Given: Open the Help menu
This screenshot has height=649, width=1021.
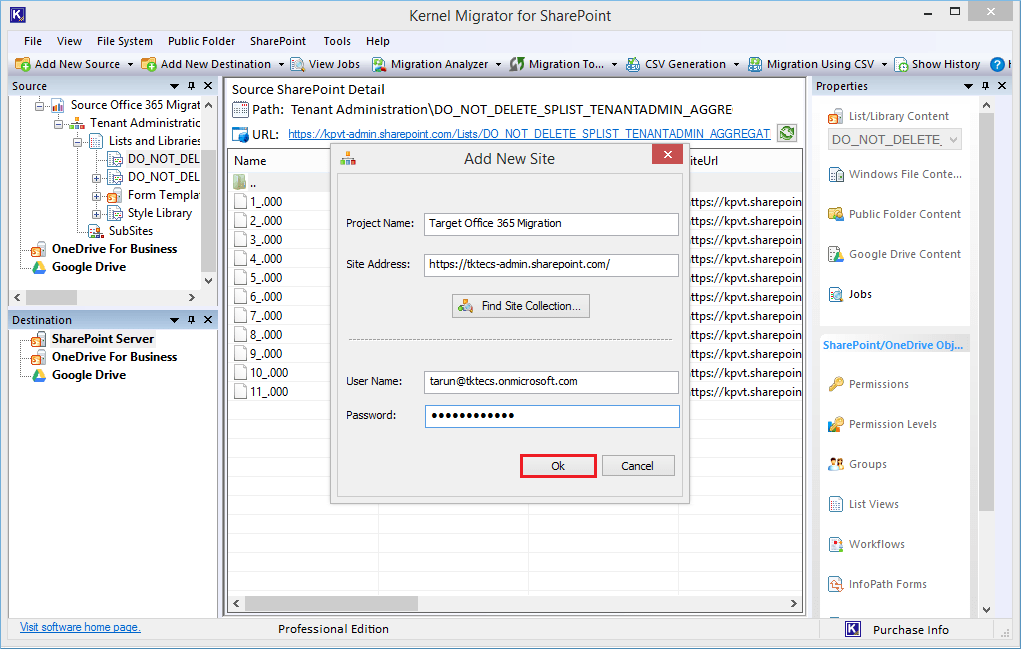Looking at the screenshot, I should (x=378, y=41).
